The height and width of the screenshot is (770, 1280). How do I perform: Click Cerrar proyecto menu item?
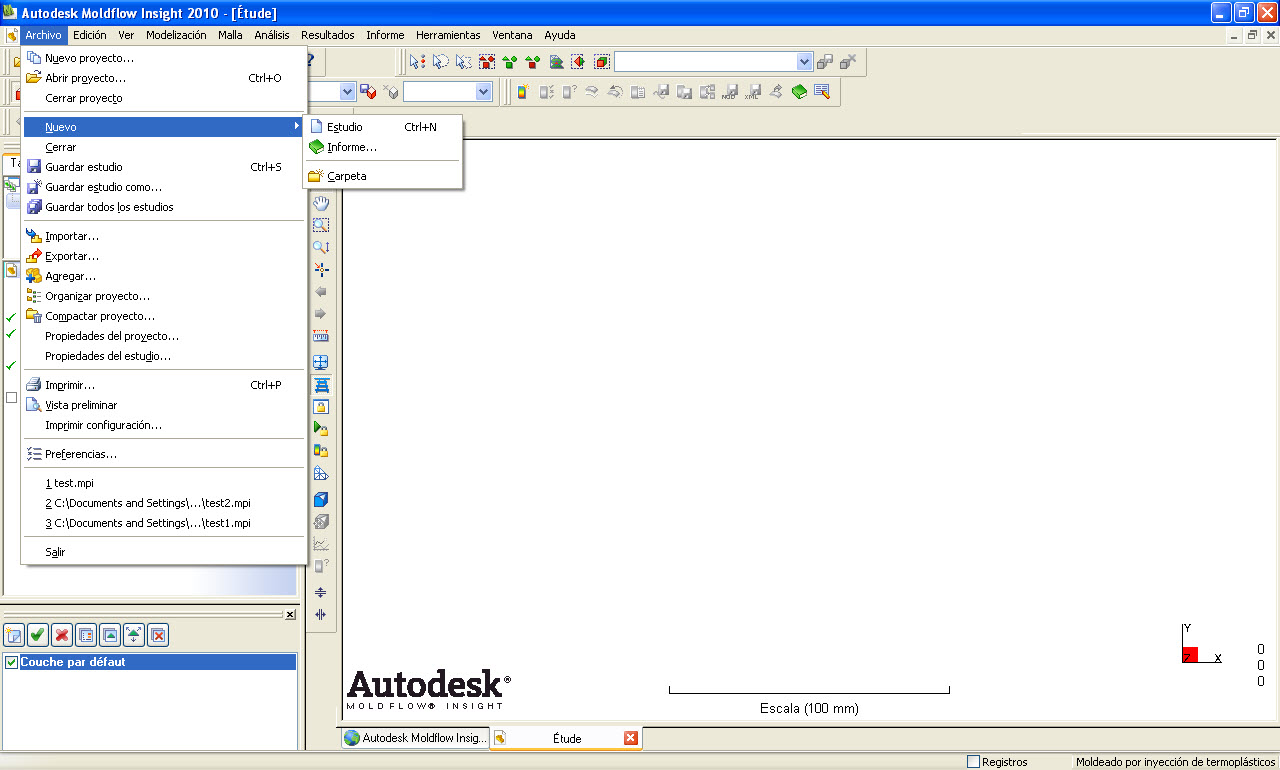(x=164, y=98)
